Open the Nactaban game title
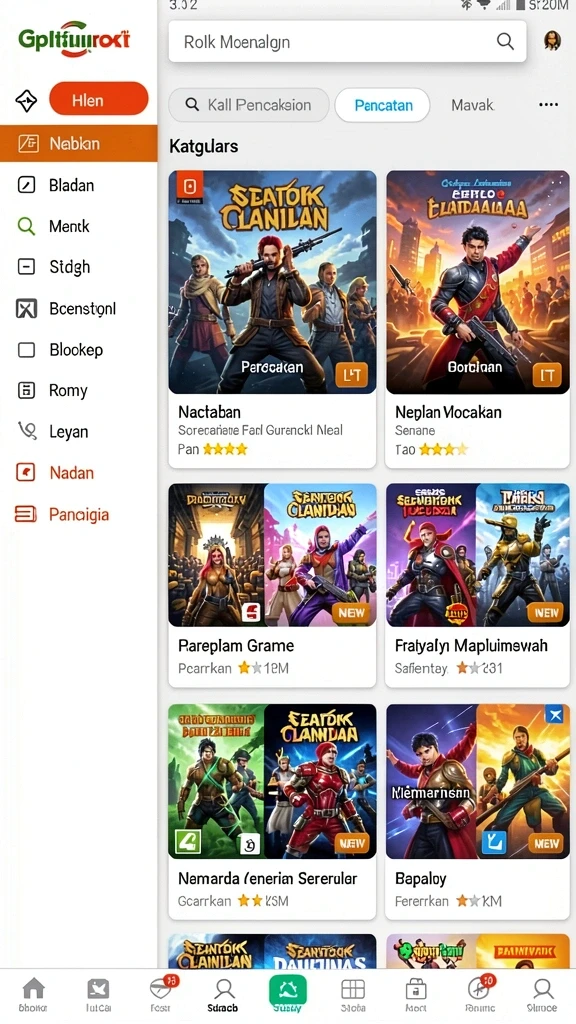576x1024 pixels. click(210, 412)
